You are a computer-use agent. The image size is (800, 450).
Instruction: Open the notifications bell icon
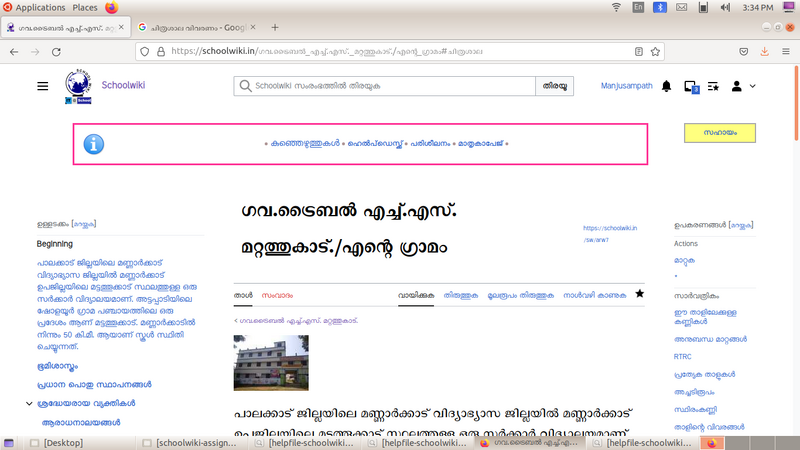[666, 86]
